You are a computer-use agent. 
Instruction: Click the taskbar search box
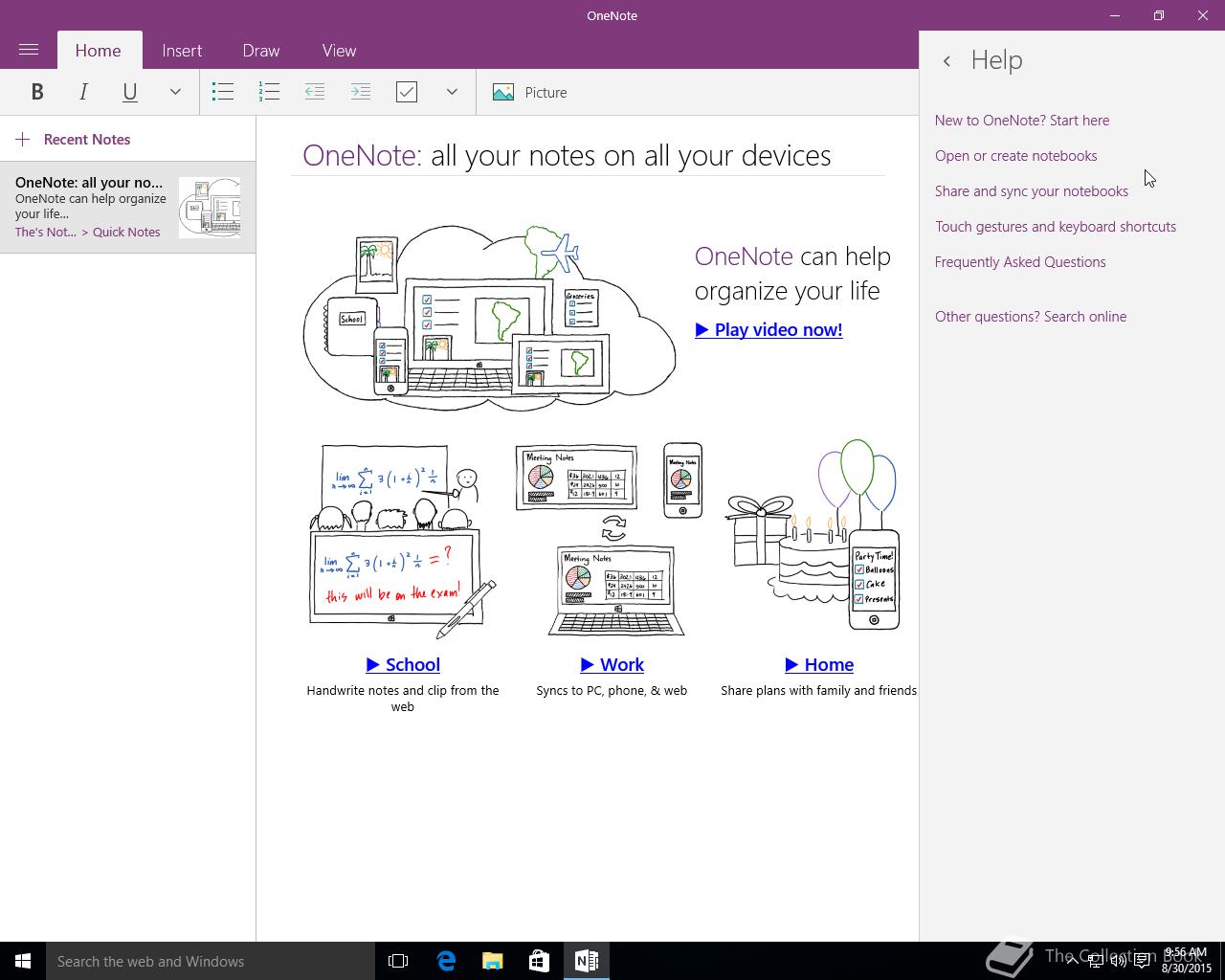click(211, 961)
